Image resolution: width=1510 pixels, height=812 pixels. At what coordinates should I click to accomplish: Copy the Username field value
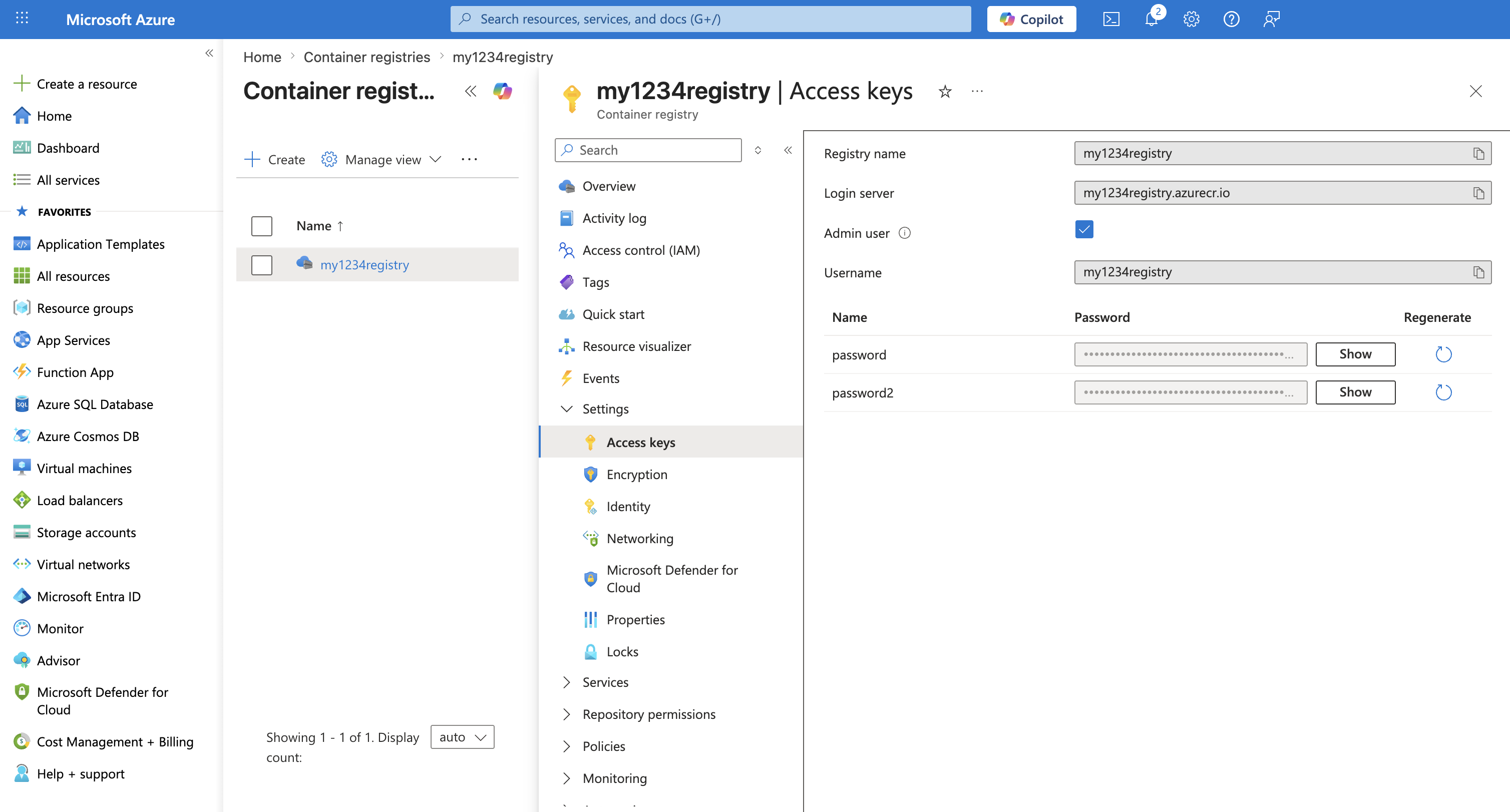click(x=1478, y=272)
